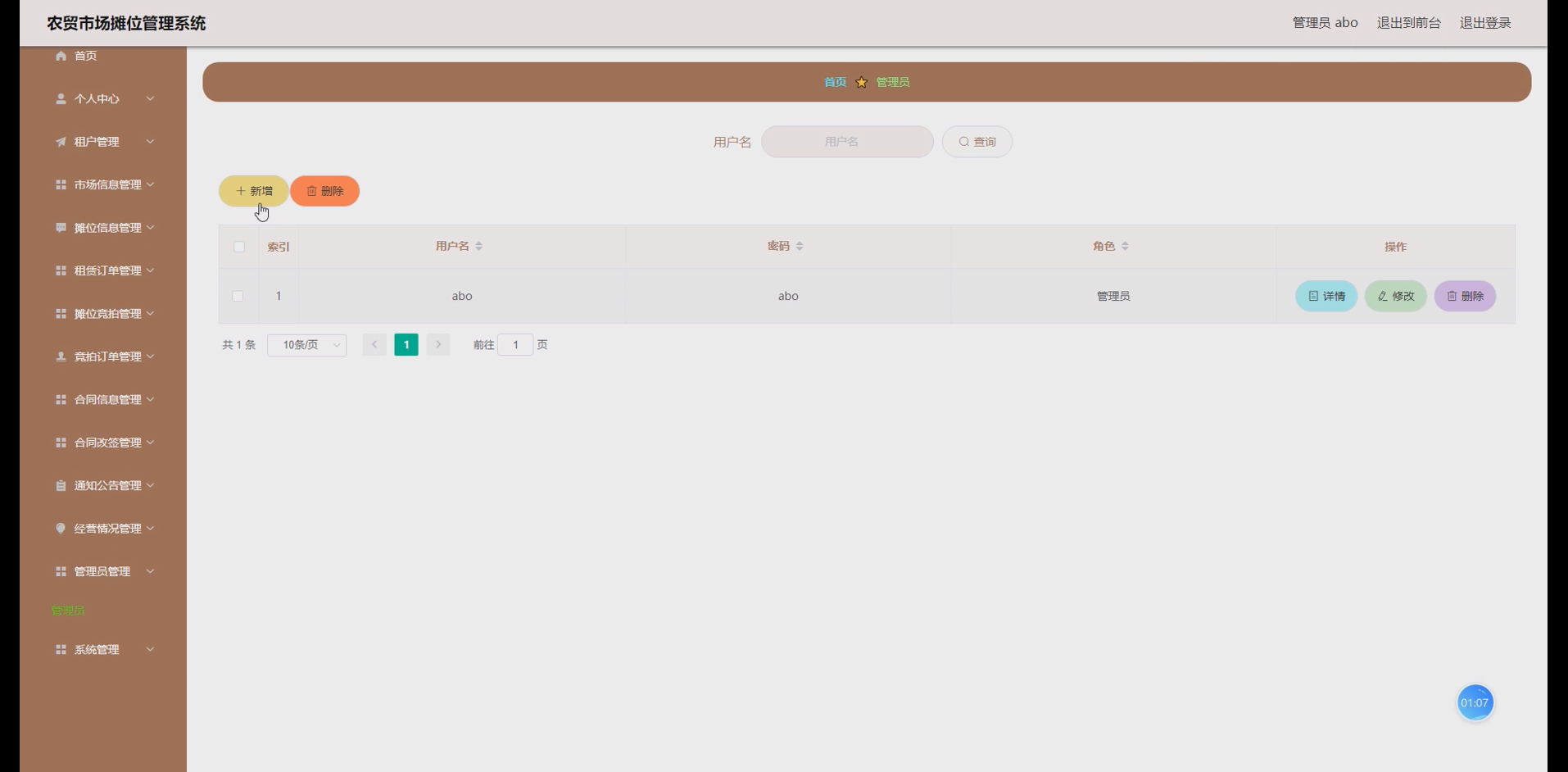Click the grid icon beside 系统管理
Viewport: 1568px width, 772px height.
61,649
